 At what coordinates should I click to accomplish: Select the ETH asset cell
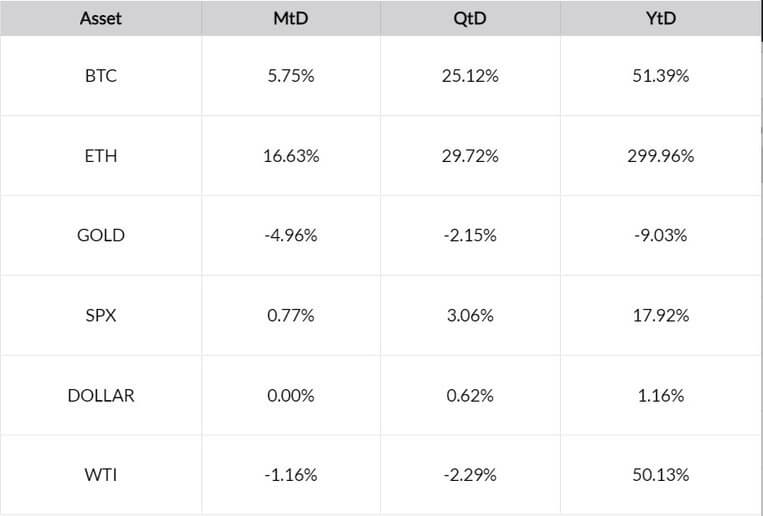point(101,156)
